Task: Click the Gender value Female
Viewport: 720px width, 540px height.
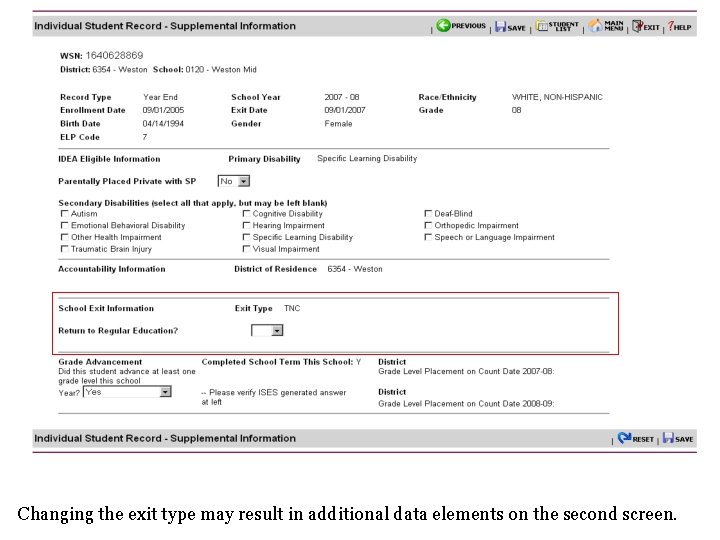Action: [338, 124]
